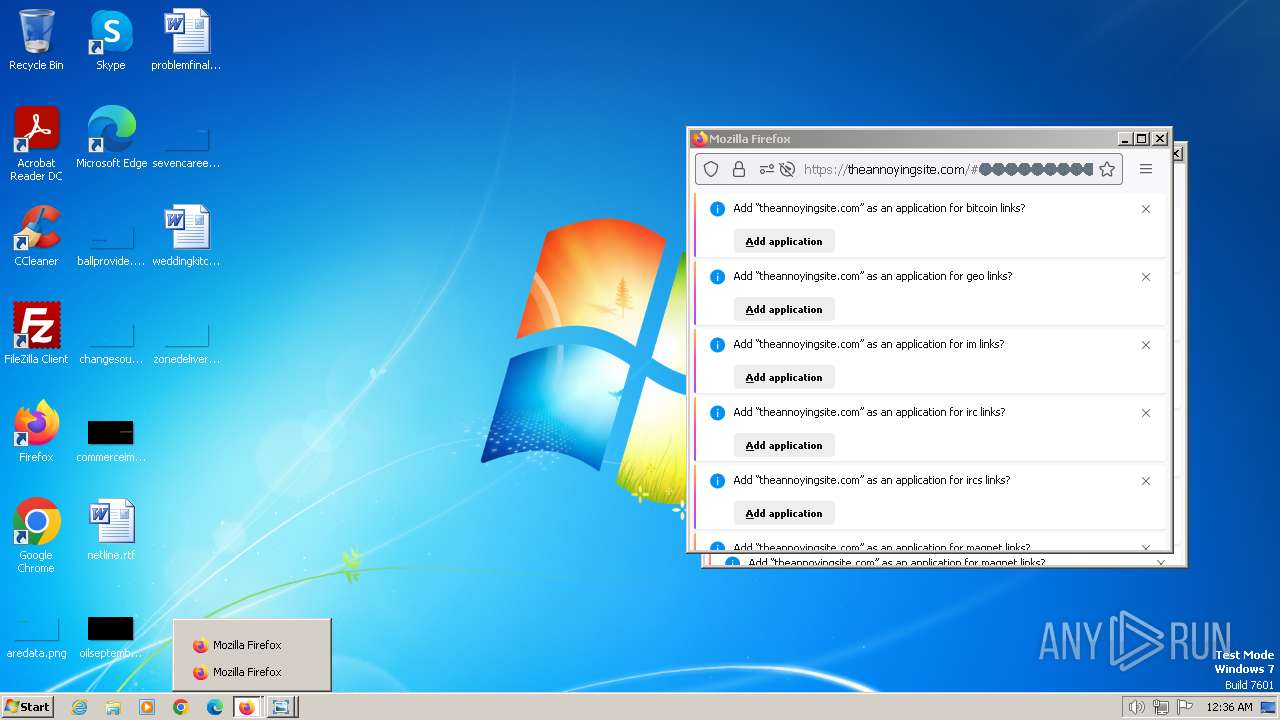Add application for ircs links
1280x720 pixels.
[x=784, y=513]
